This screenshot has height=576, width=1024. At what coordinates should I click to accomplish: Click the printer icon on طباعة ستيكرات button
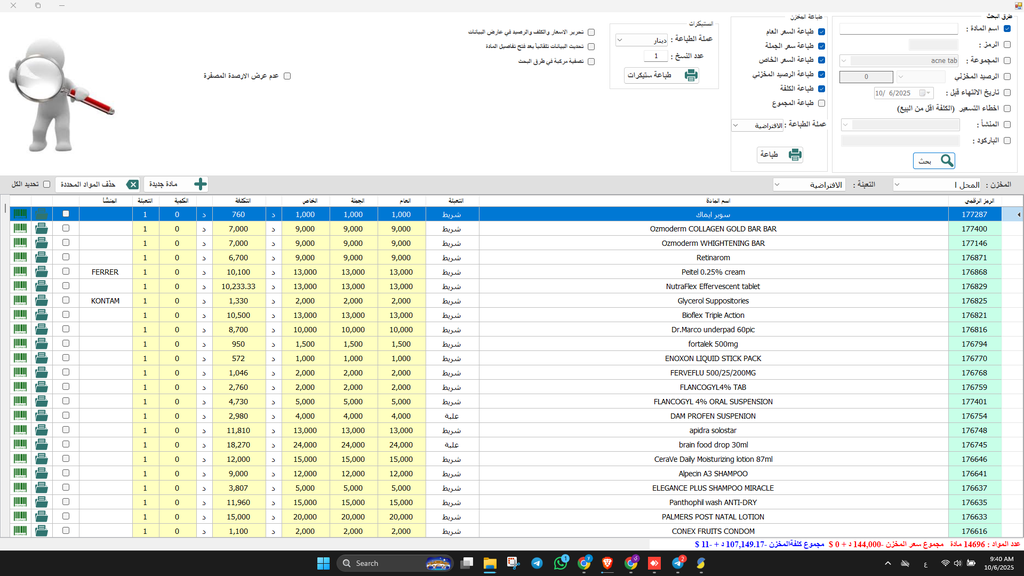coord(691,75)
